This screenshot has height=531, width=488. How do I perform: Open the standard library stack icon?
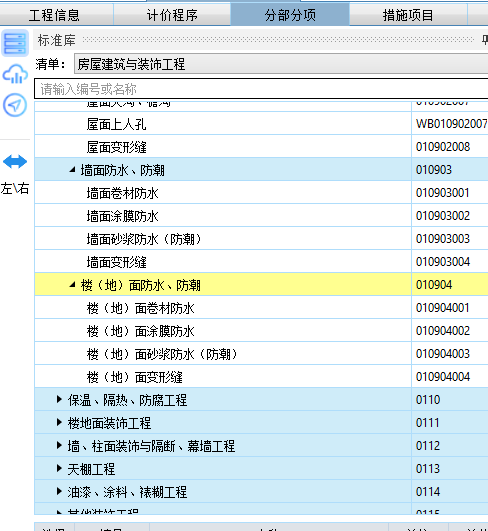[x=15, y=43]
